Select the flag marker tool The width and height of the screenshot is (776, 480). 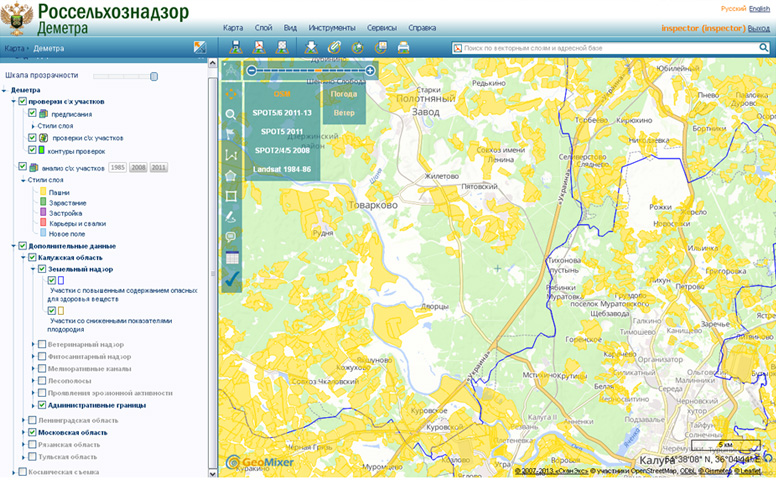(x=231, y=135)
